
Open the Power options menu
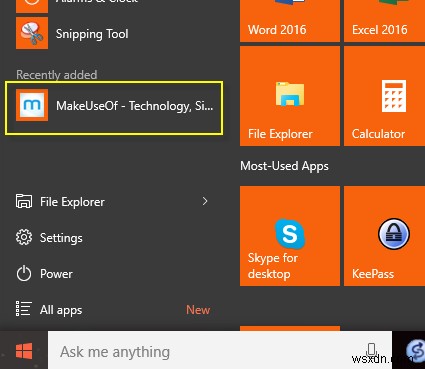pos(56,274)
